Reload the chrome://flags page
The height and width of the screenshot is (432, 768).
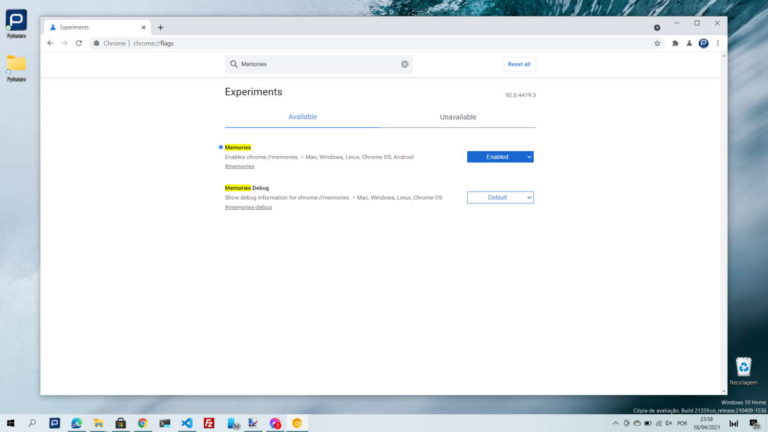pos(78,43)
